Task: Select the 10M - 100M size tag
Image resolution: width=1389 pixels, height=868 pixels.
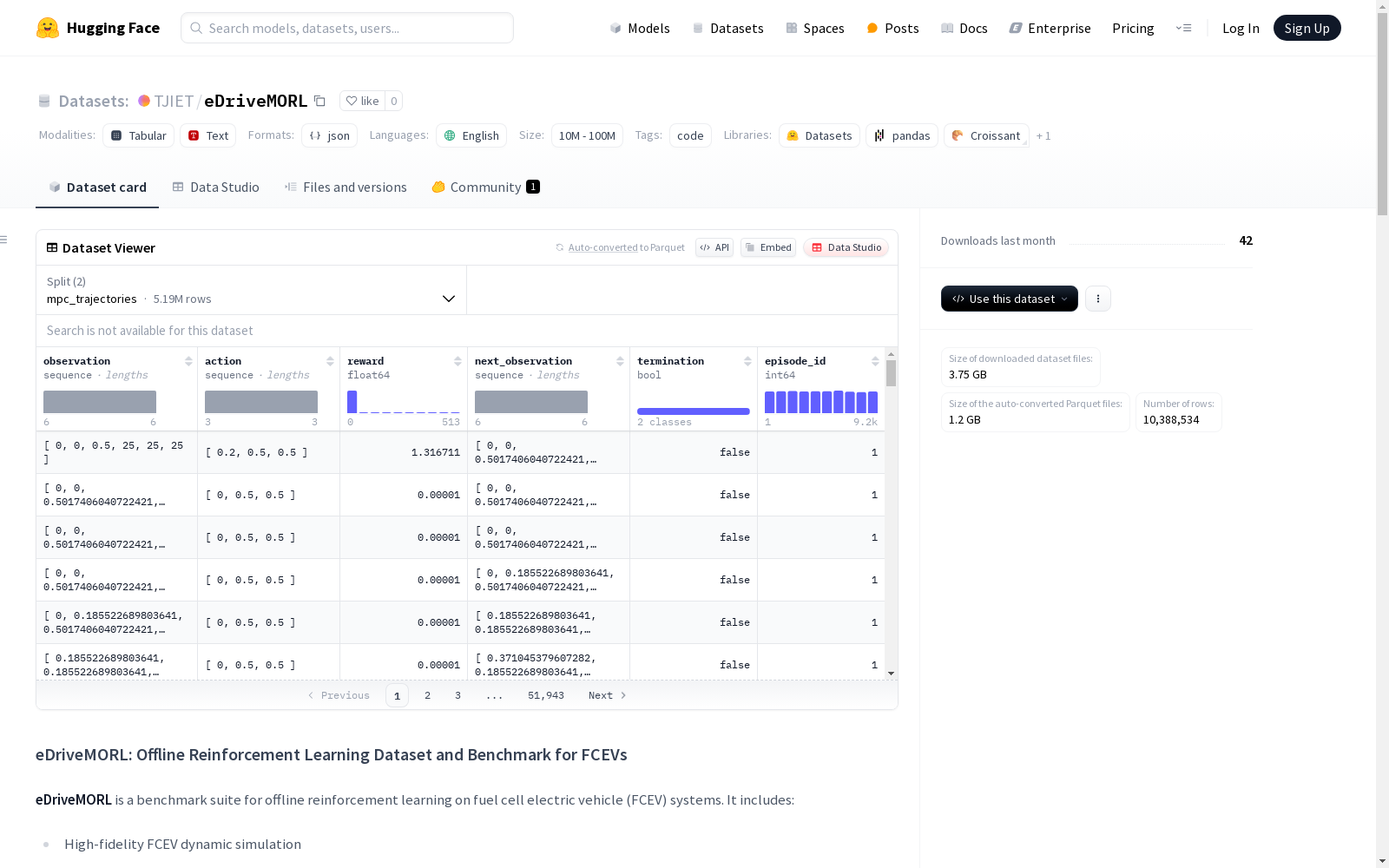Action: 587,135
